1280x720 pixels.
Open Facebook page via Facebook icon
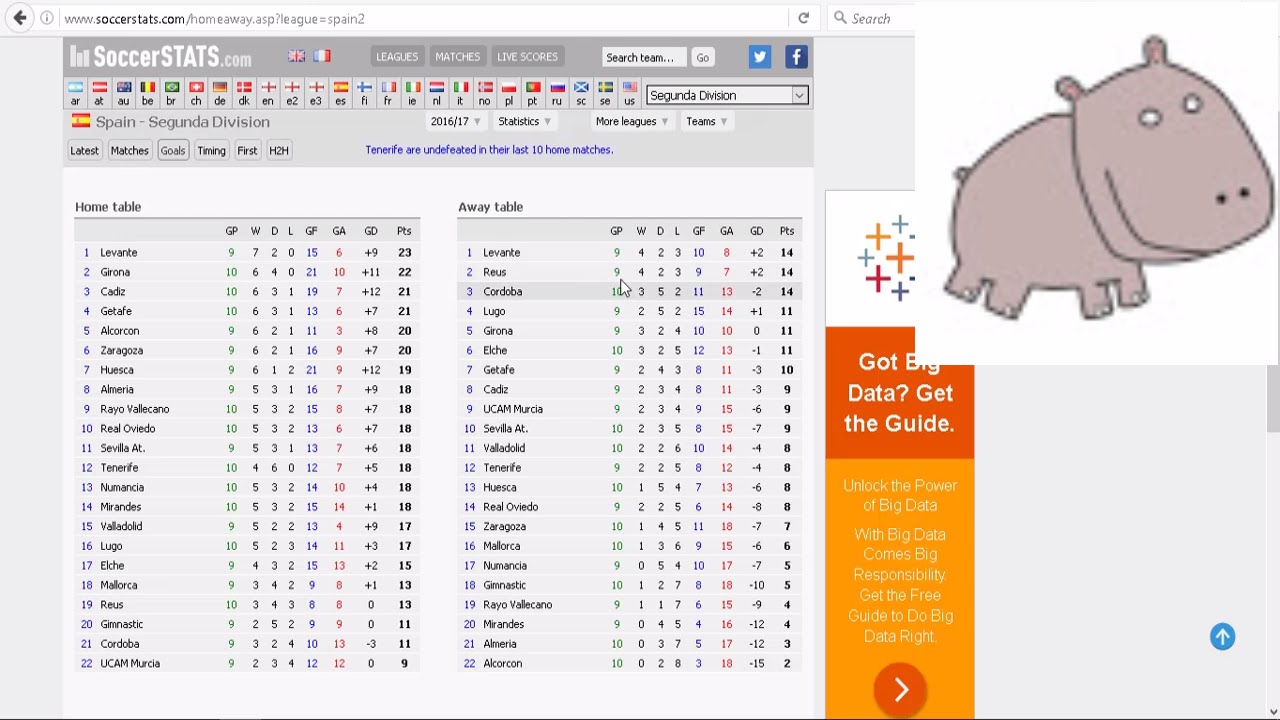[x=796, y=57]
